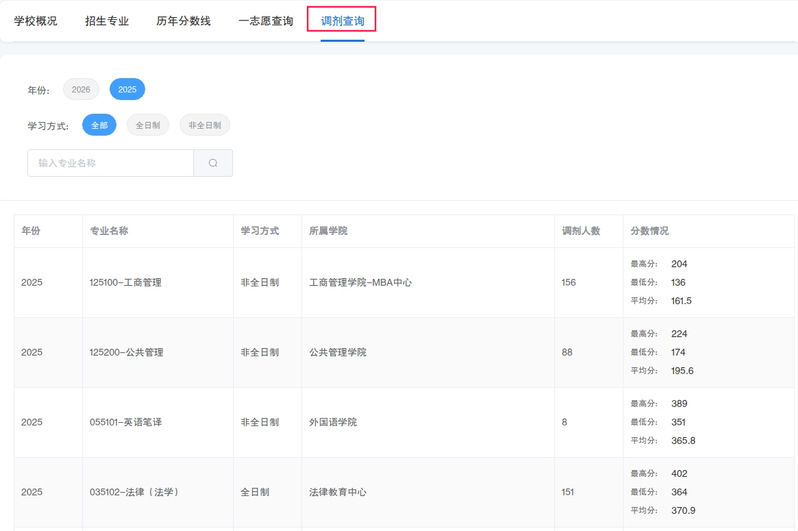Click the 专业名称 column header
The image size is (798, 531).
(109, 231)
